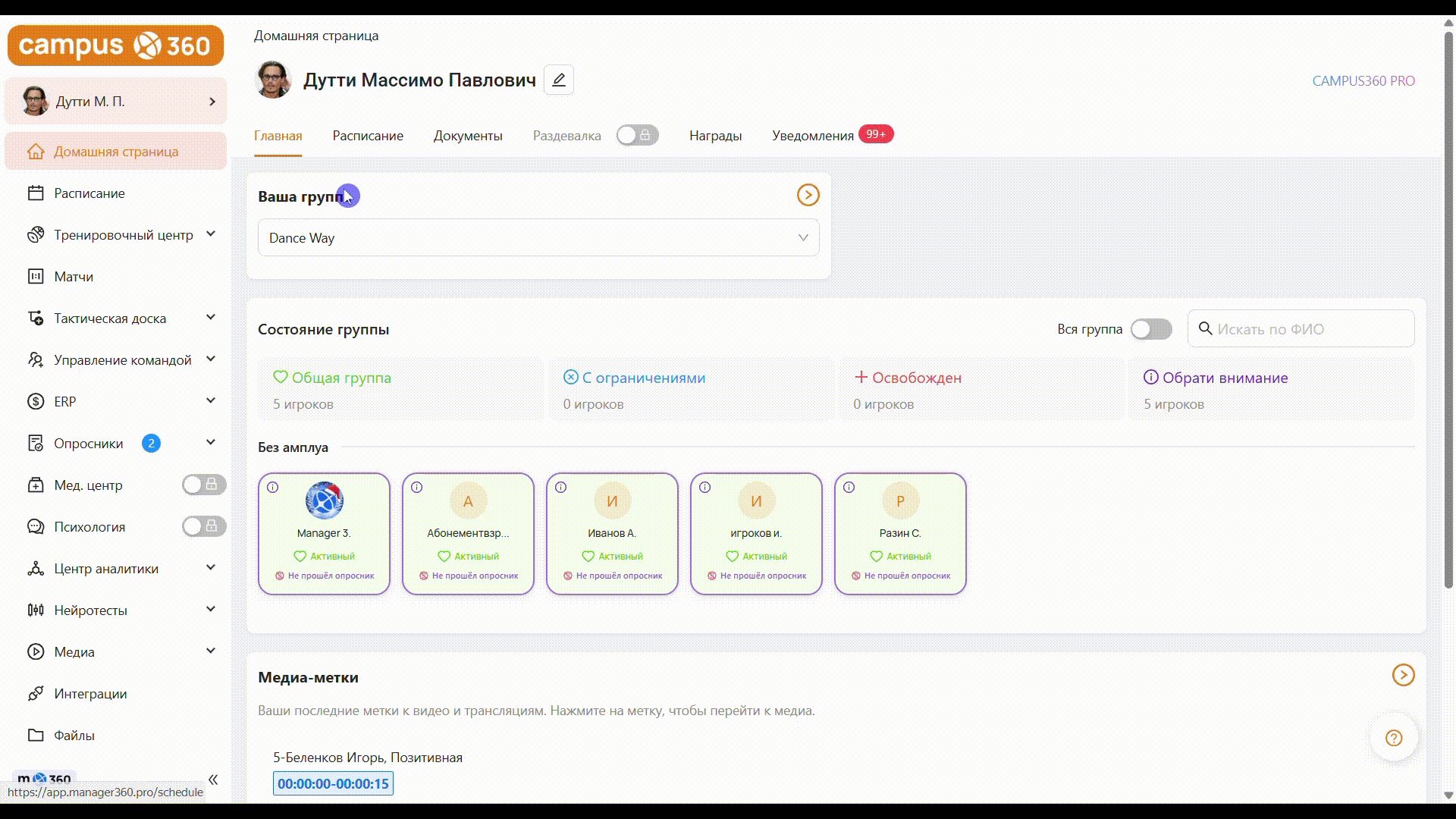Toggle the Психология switch
The image size is (1456, 819).
(203, 526)
